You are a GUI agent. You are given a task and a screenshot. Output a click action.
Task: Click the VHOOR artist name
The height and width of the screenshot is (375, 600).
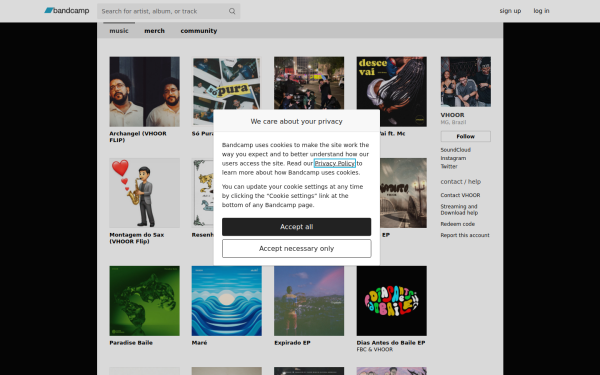click(452, 115)
